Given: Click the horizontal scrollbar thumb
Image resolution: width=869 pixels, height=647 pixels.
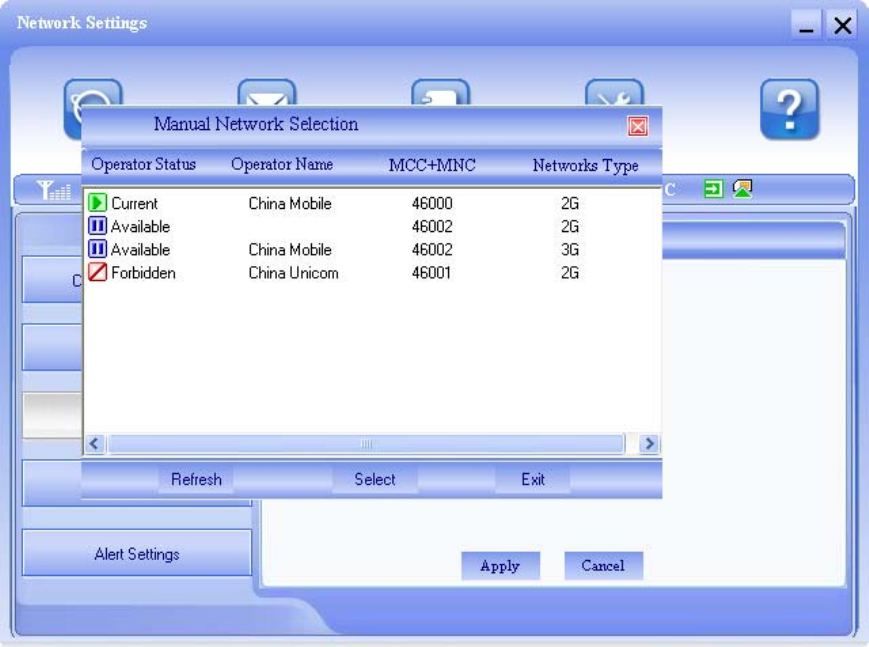Looking at the screenshot, I should click(x=366, y=444).
